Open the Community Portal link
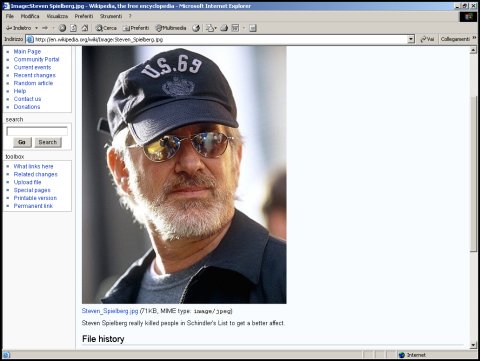Viewport: 480px width, 361px height. tap(36, 59)
